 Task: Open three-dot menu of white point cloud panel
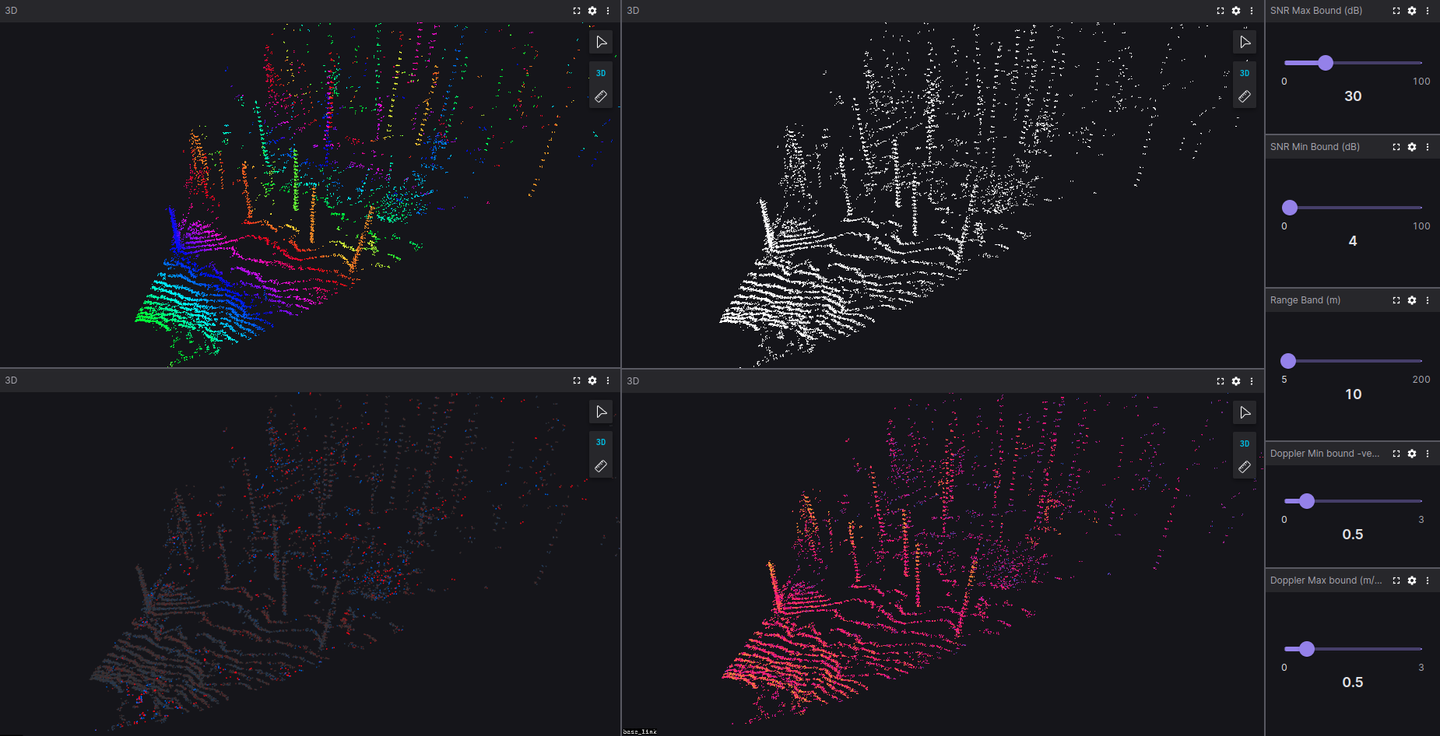pos(1252,10)
